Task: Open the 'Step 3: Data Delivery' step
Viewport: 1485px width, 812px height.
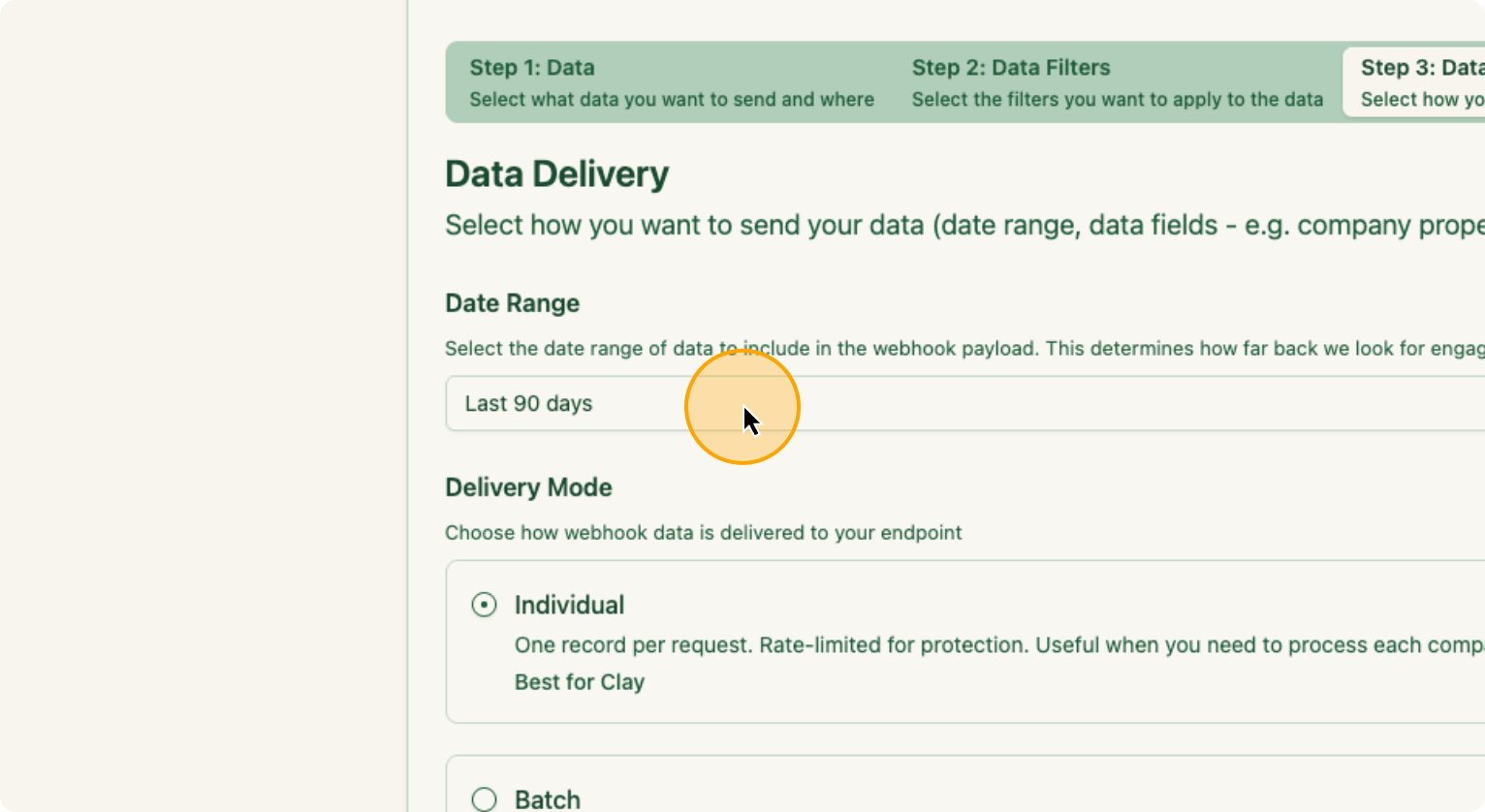Action: 1420,82
